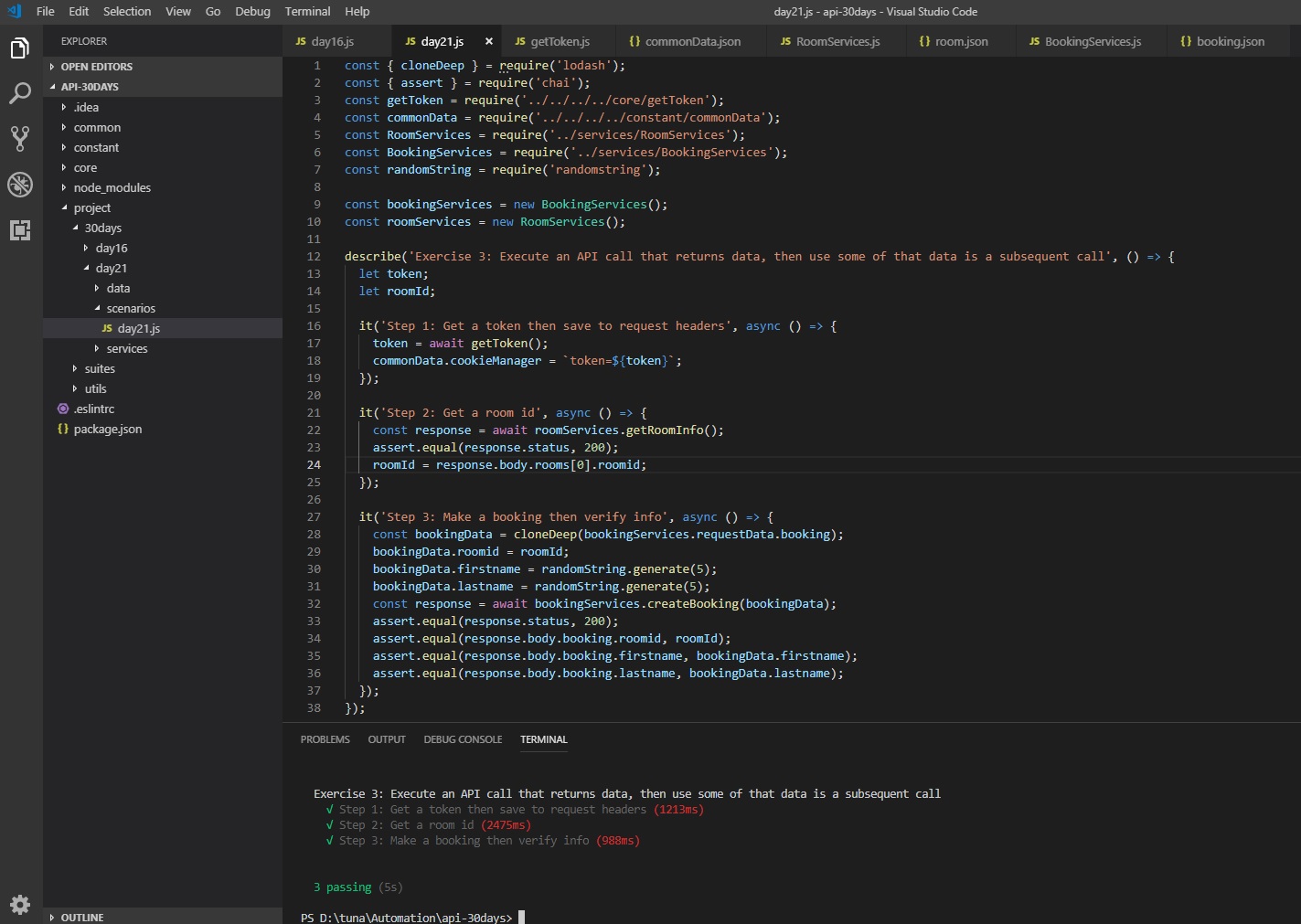
Task: Open the Explorer view in activity bar
Action: click(x=20, y=48)
